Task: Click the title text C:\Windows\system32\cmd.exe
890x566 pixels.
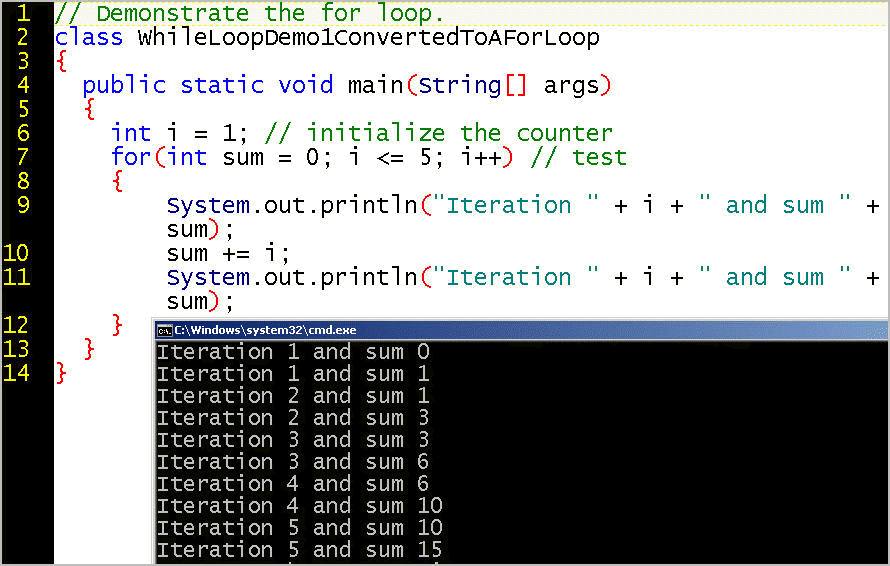Action: pyautogui.click(x=265, y=330)
